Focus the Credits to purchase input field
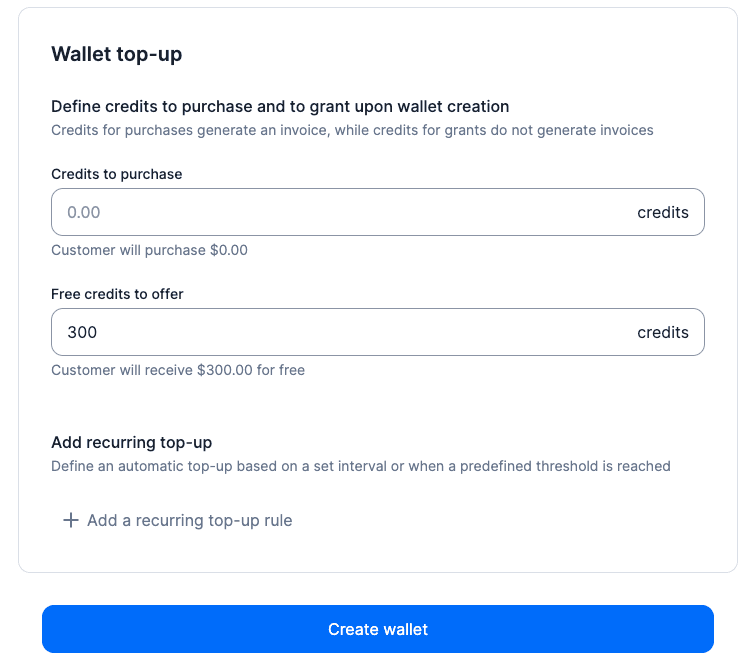Viewport: 755px width, 664px height. pyautogui.click(x=340, y=212)
